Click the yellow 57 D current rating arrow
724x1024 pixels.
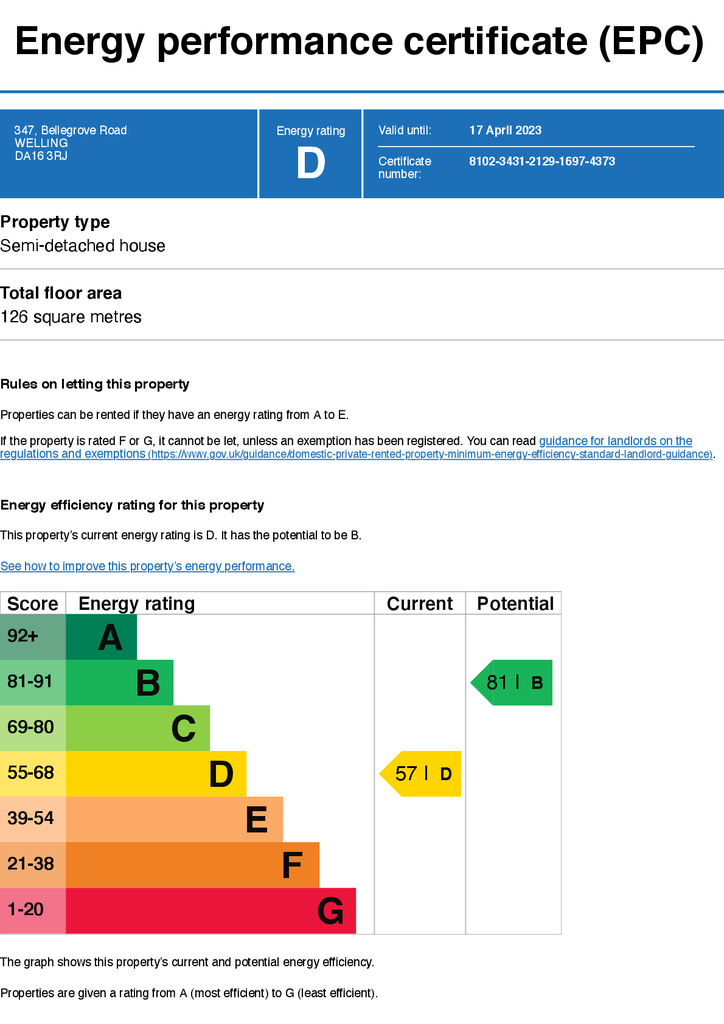(x=420, y=774)
